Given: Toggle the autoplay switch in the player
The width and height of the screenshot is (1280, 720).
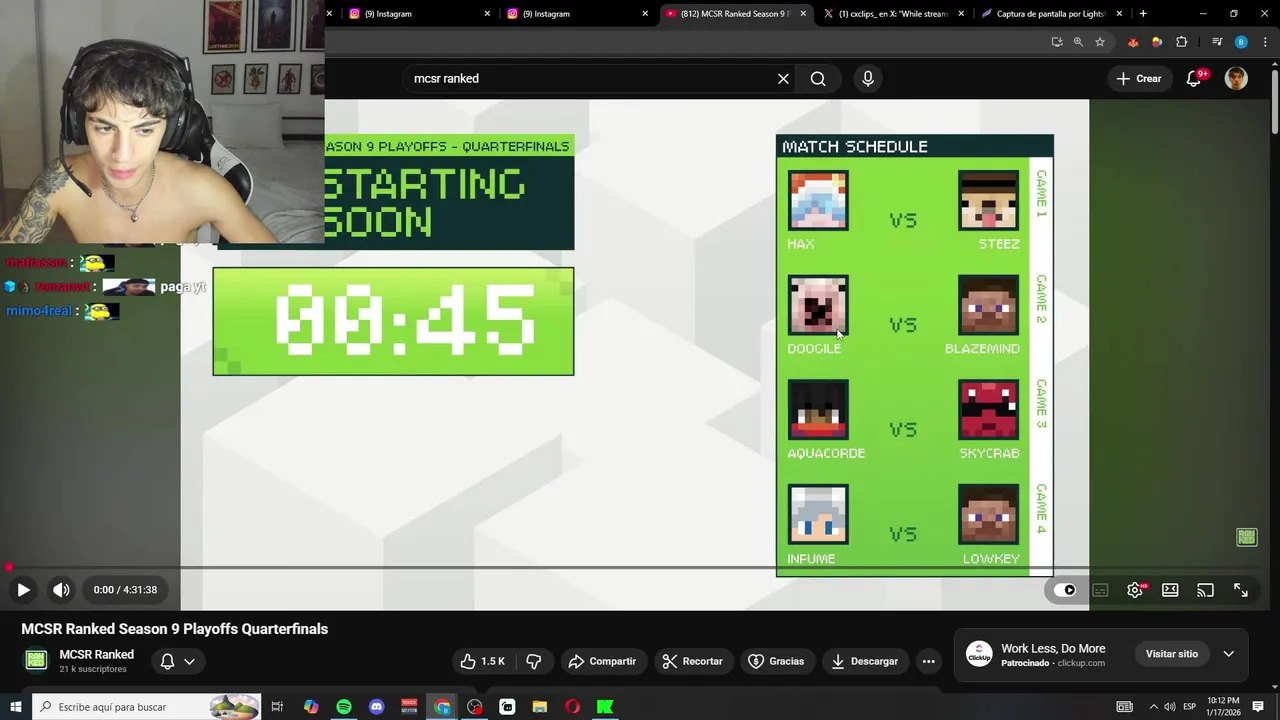Looking at the screenshot, I should click(1065, 590).
